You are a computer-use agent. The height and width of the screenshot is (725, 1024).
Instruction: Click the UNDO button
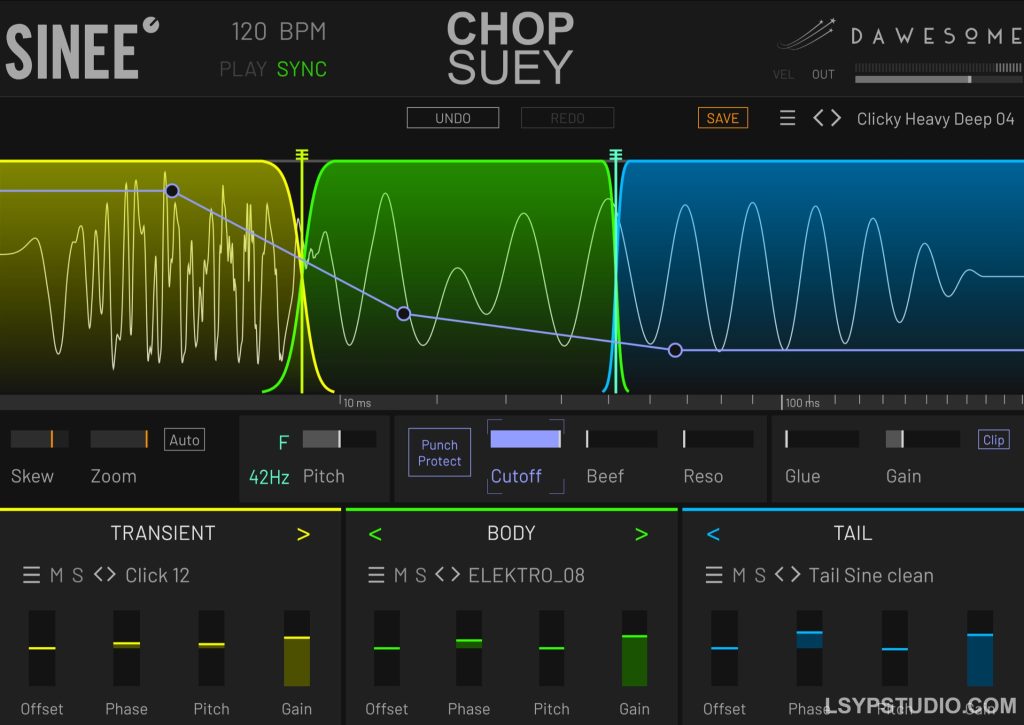(x=452, y=117)
